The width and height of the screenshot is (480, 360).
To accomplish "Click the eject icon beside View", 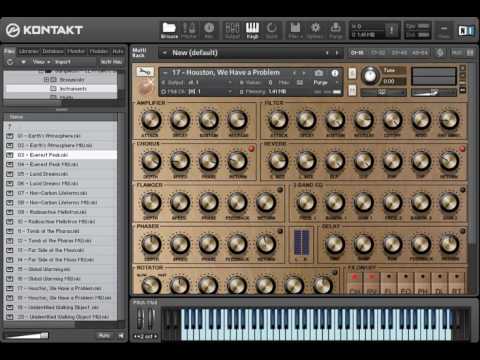I will 23,62.
